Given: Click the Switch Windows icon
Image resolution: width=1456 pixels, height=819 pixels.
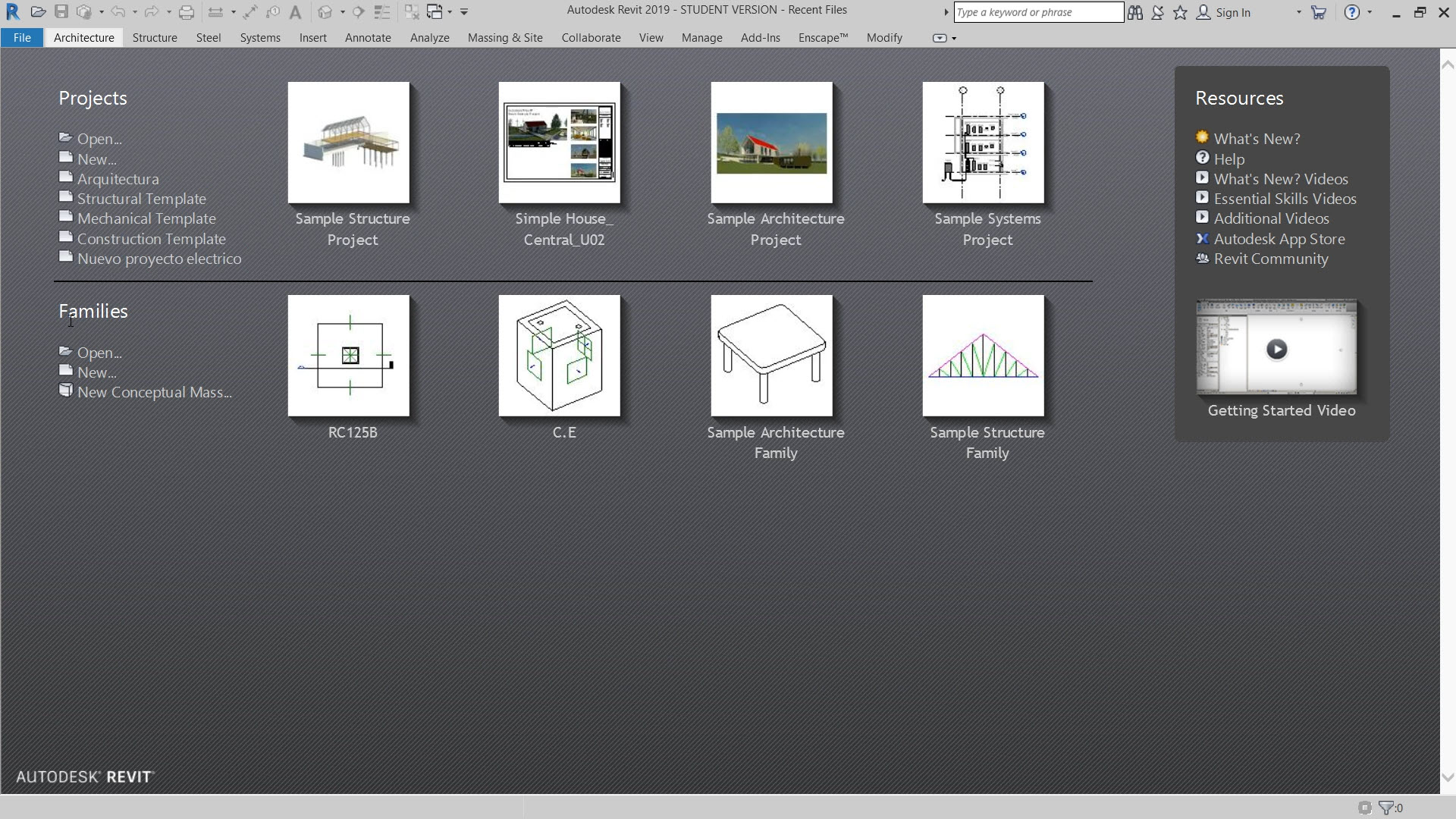Looking at the screenshot, I should click(435, 12).
